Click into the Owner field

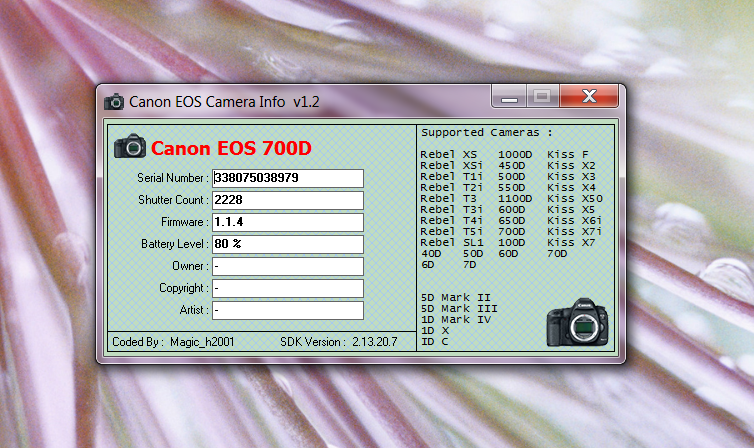pos(287,266)
